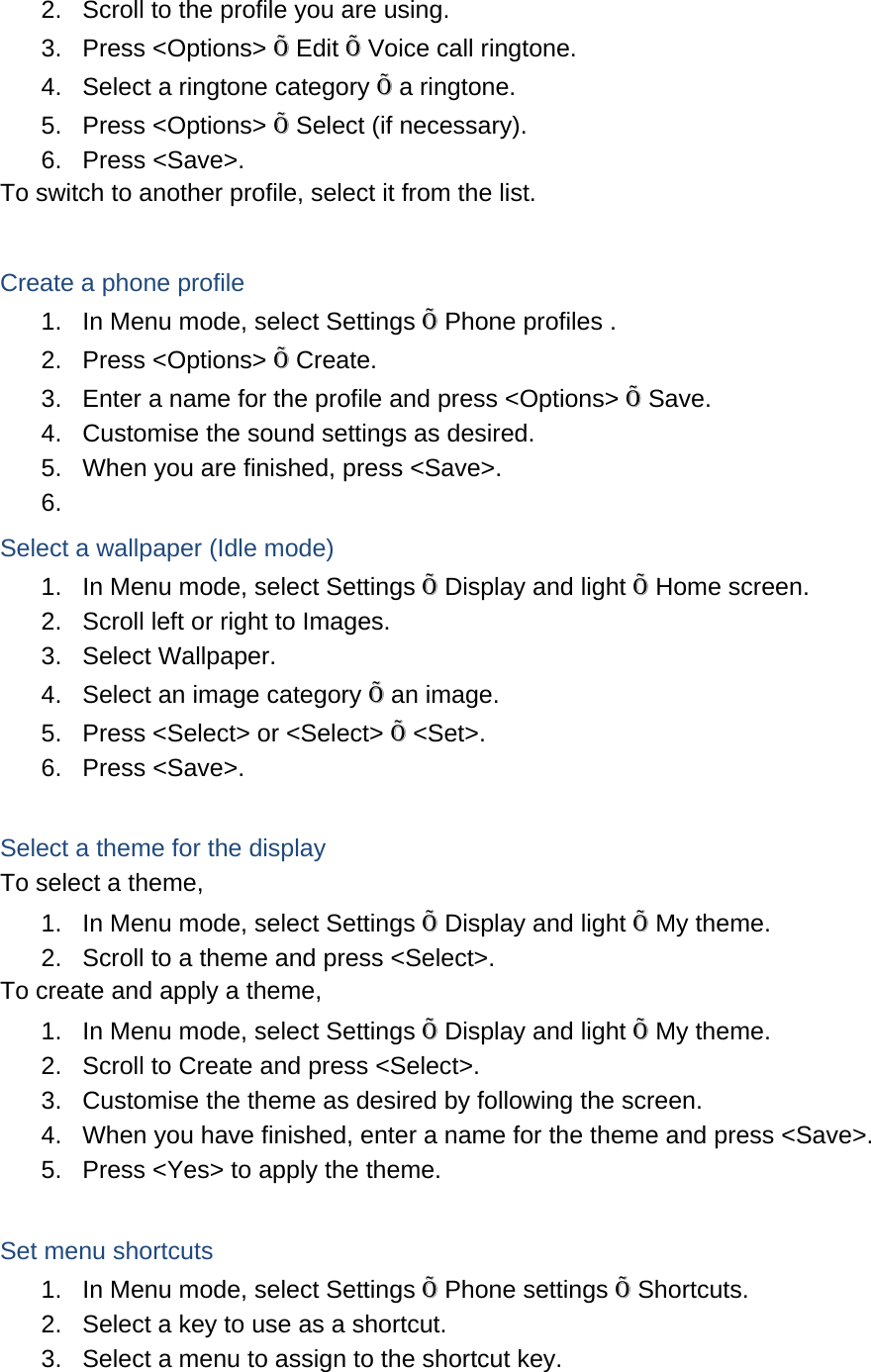The height and width of the screenshot is (1372, 871).
Task: Click the "Set menu shortcuts" heading
Action: (106, 1251)
